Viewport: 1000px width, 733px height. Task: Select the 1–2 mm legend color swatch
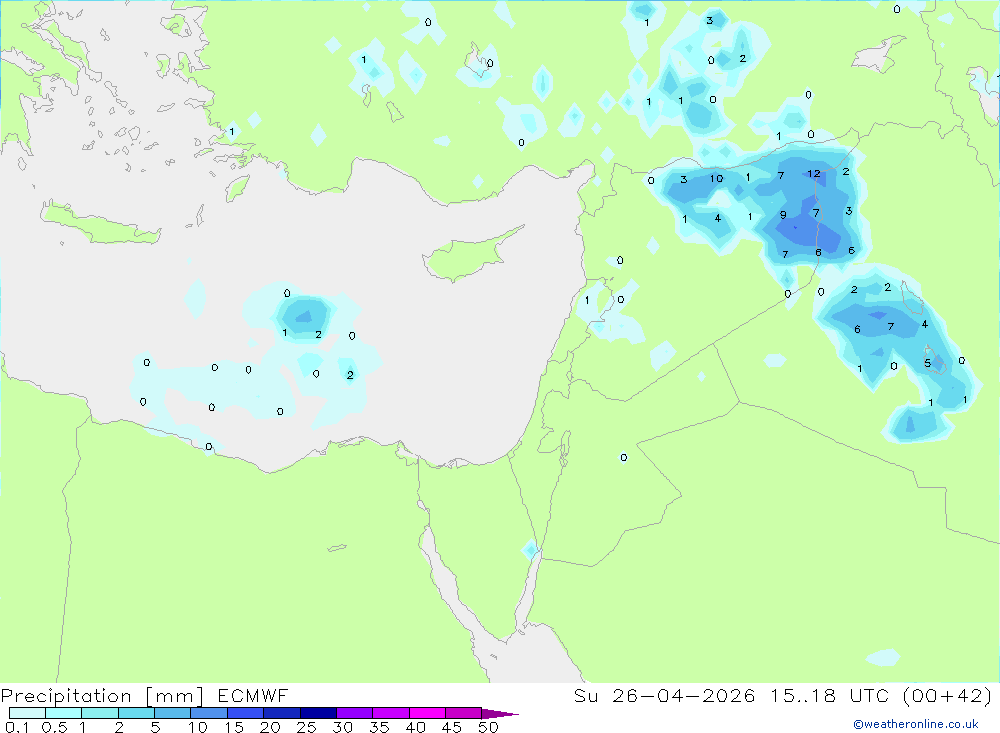100,713
